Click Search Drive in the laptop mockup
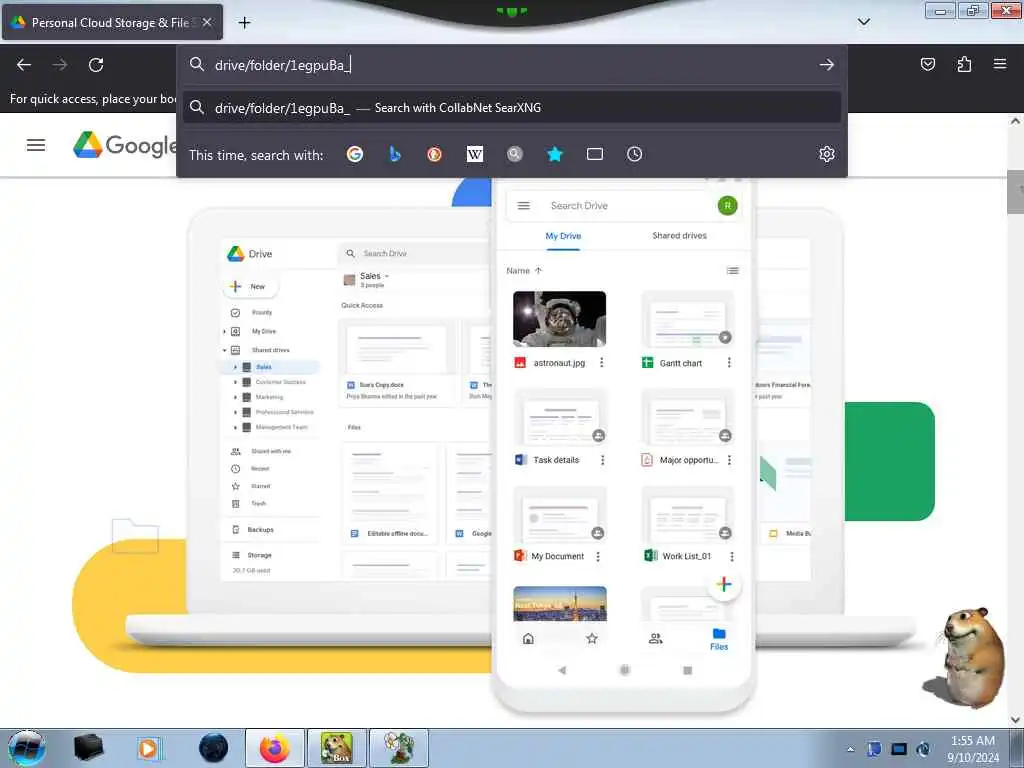This screenshot has height=768, width=1024. pyautogui.click(x=385, y=253)
